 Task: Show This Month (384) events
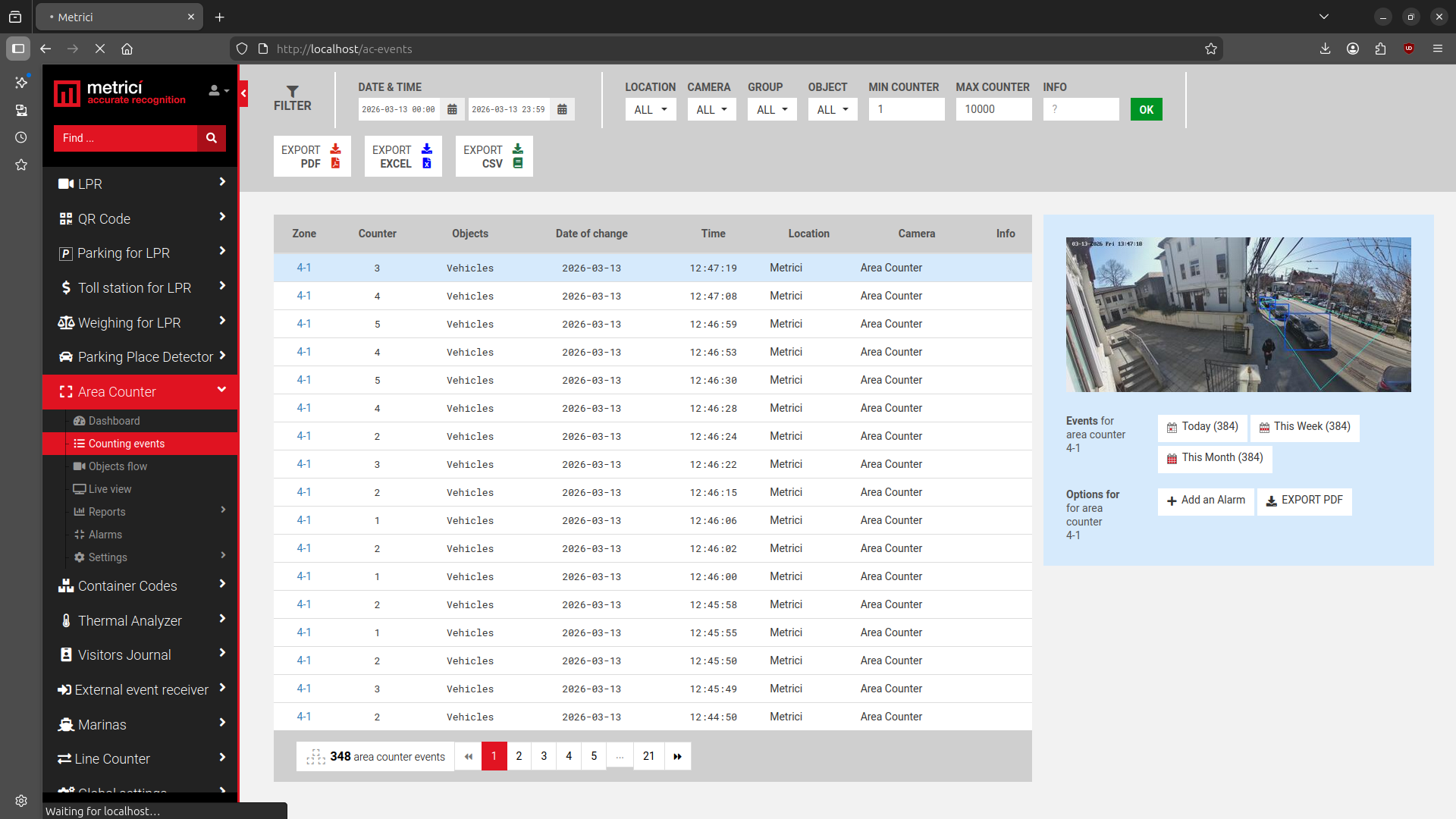(1215, 458)
